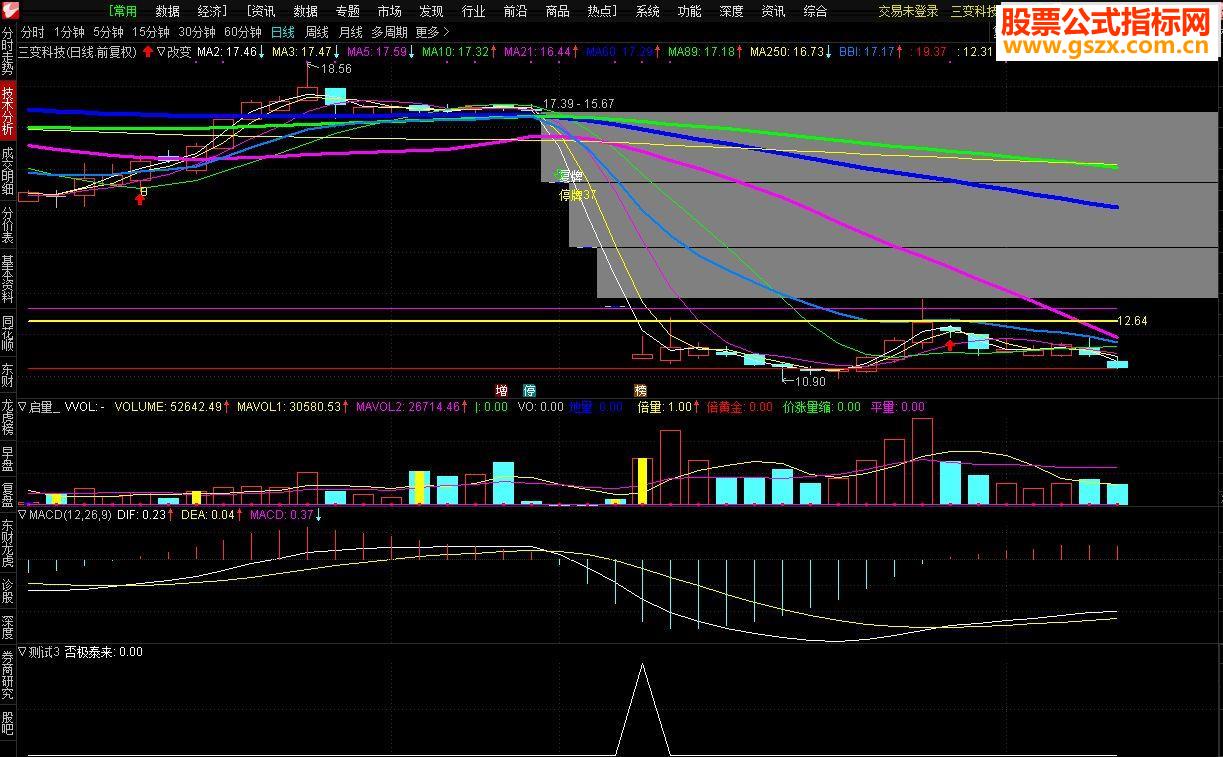Open the 综合 menu
Image resolution: width=1223 pixels, height=757 pixels.
pyautogui.click(x=815, y=11)
